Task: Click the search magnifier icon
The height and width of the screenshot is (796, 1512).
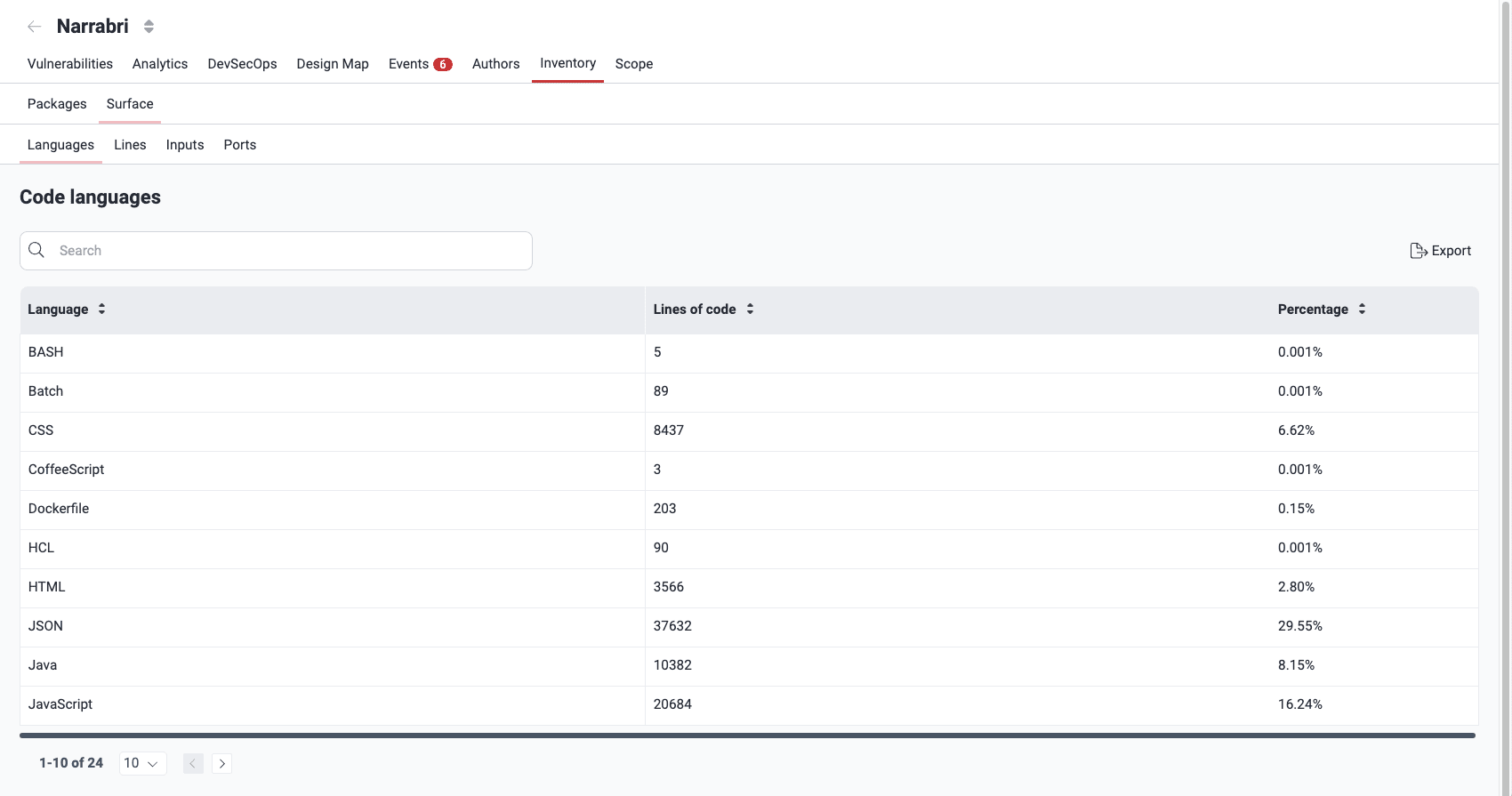Action: (36, 250)
